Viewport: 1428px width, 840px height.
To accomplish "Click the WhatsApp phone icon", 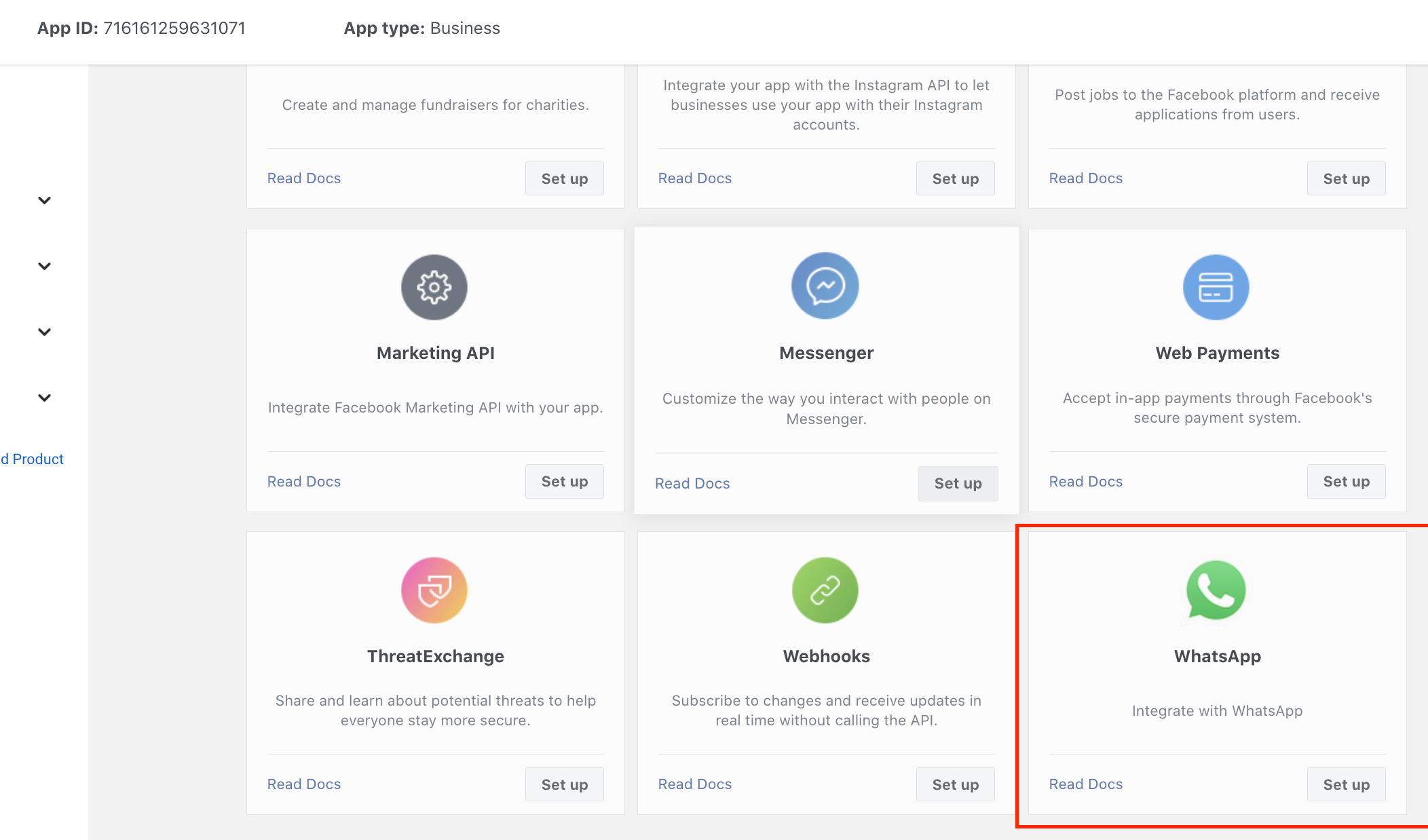I will [x=1216, y=590].
